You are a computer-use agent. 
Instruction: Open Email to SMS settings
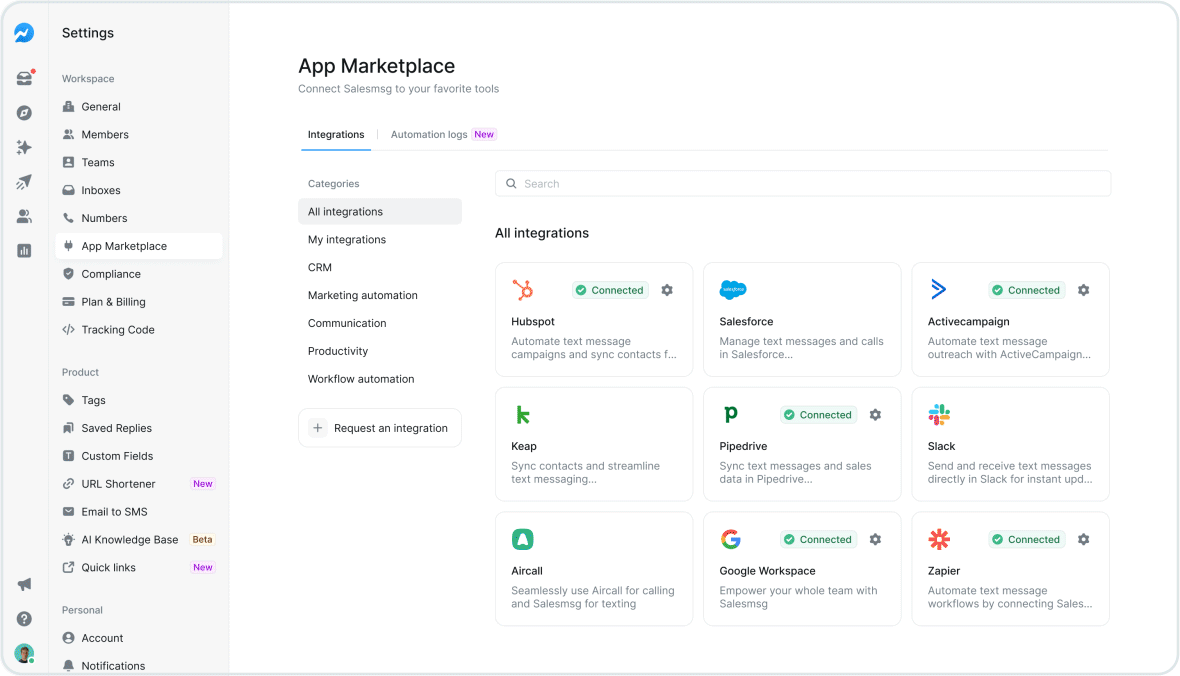[x=138, y=512]
